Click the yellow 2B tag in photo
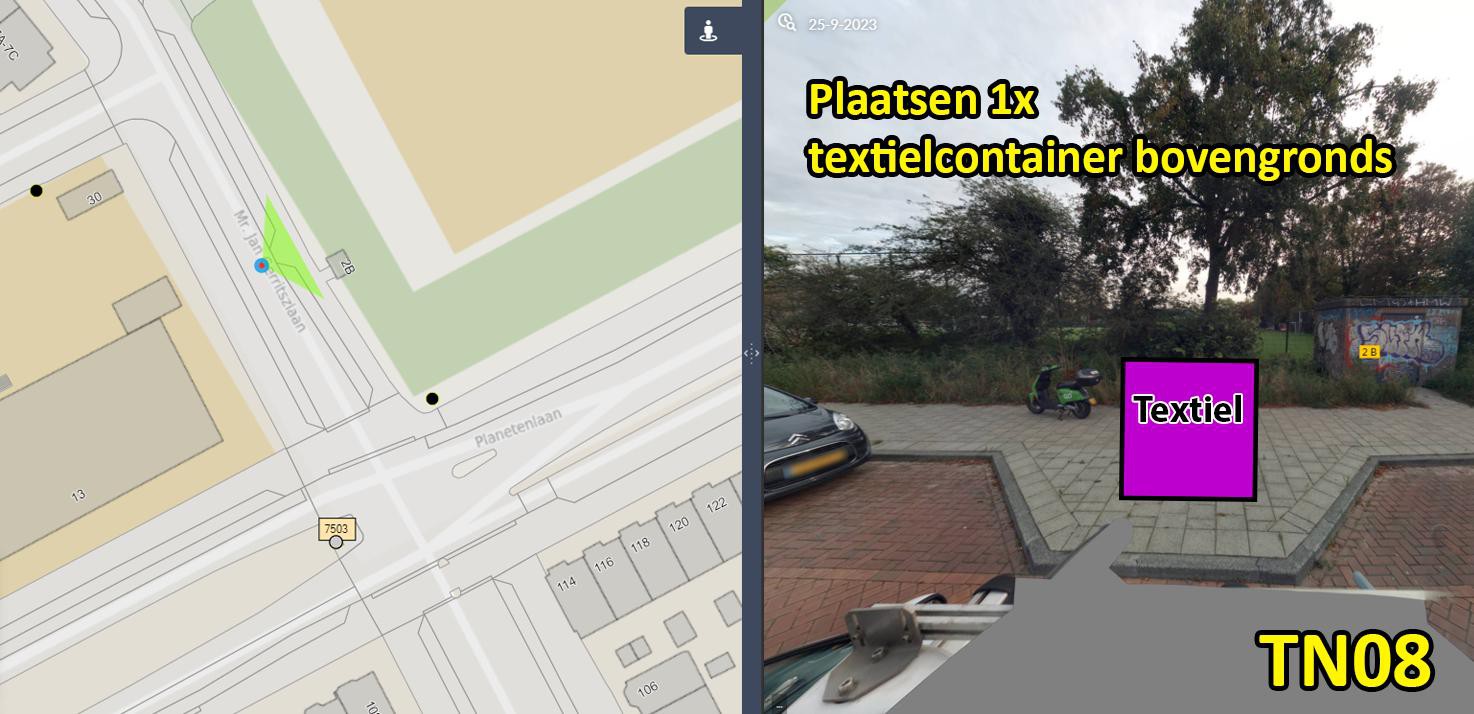The height and width of the screenshot is (714, 1474). [1369, 352]
